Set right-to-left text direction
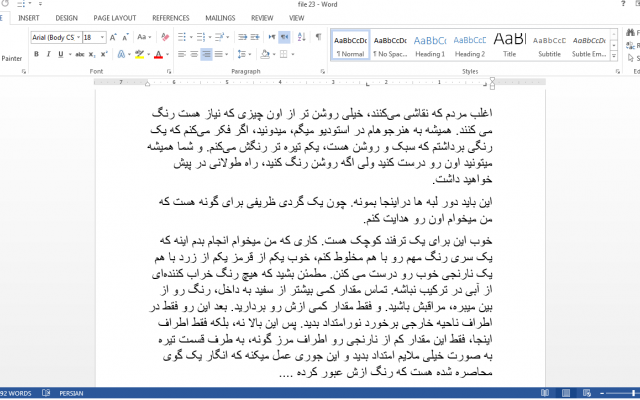This screenshot has height=400, width=640. pos(284,37)
